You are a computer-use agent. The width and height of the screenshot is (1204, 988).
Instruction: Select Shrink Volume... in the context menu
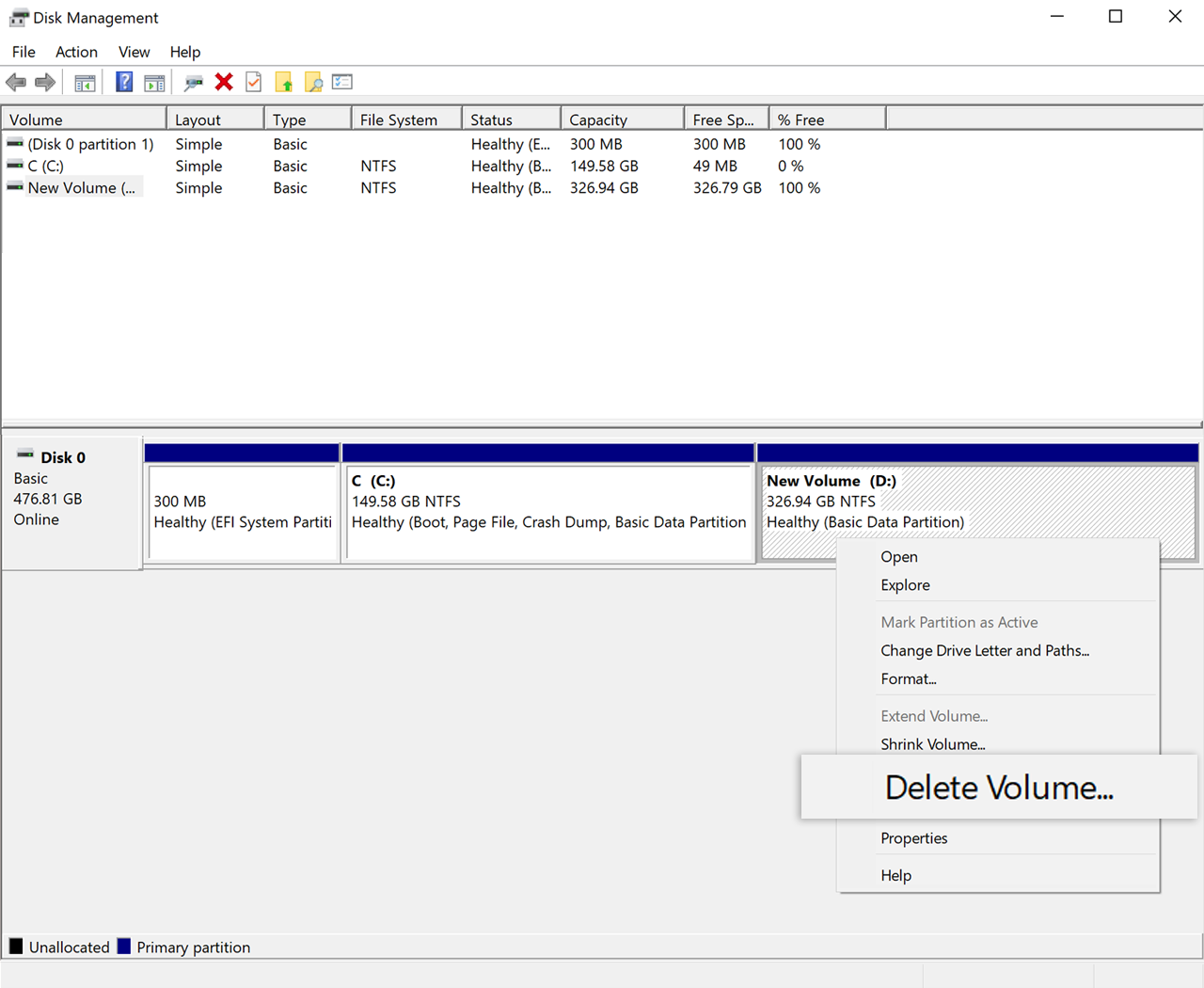(932, 744)
